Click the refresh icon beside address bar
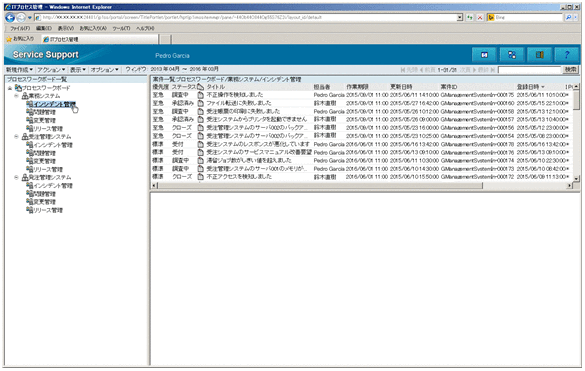This screenshot has width=585, height=371. coord(470,18)
